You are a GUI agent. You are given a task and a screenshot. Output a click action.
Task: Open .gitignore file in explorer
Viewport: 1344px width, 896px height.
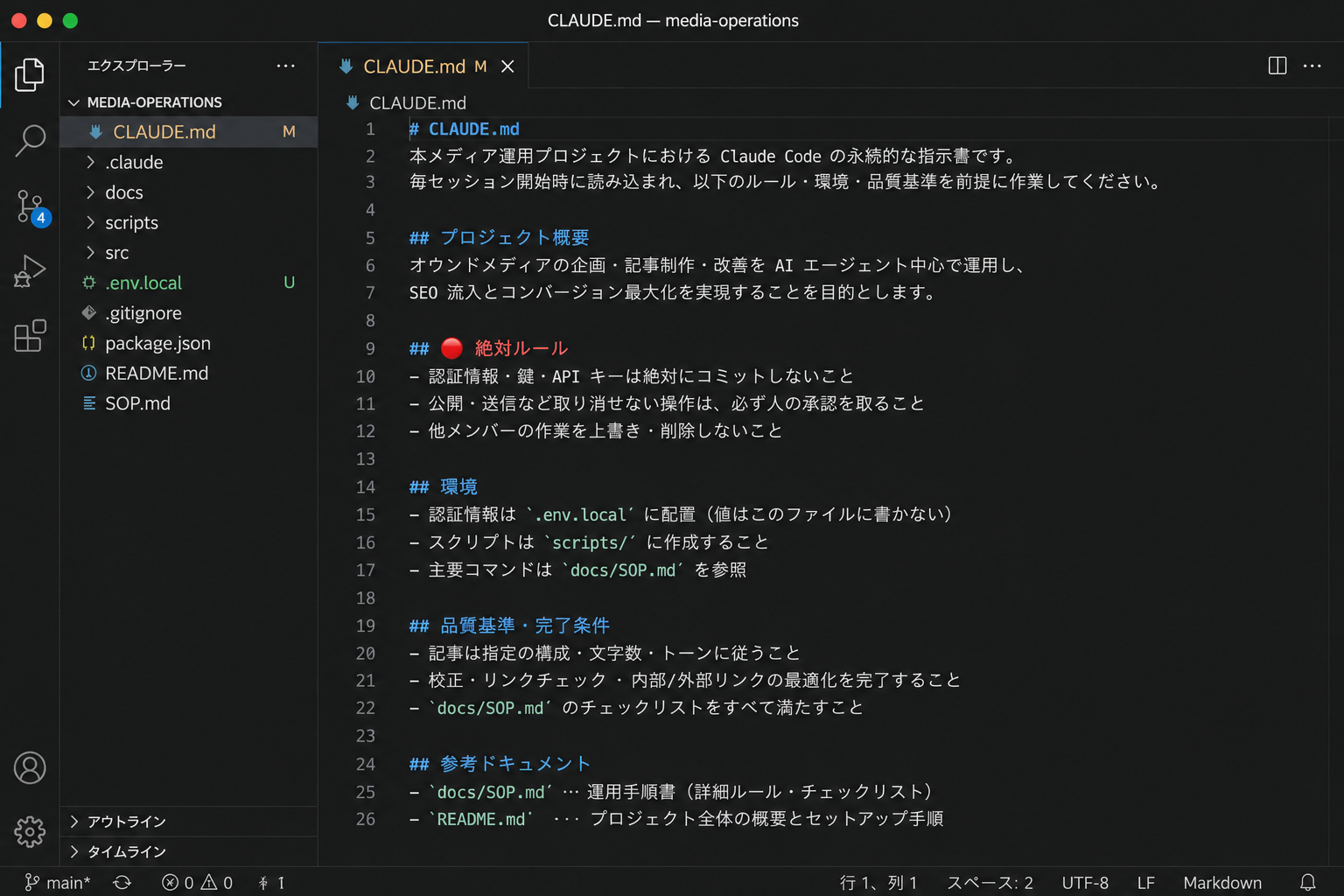point(188,313)
